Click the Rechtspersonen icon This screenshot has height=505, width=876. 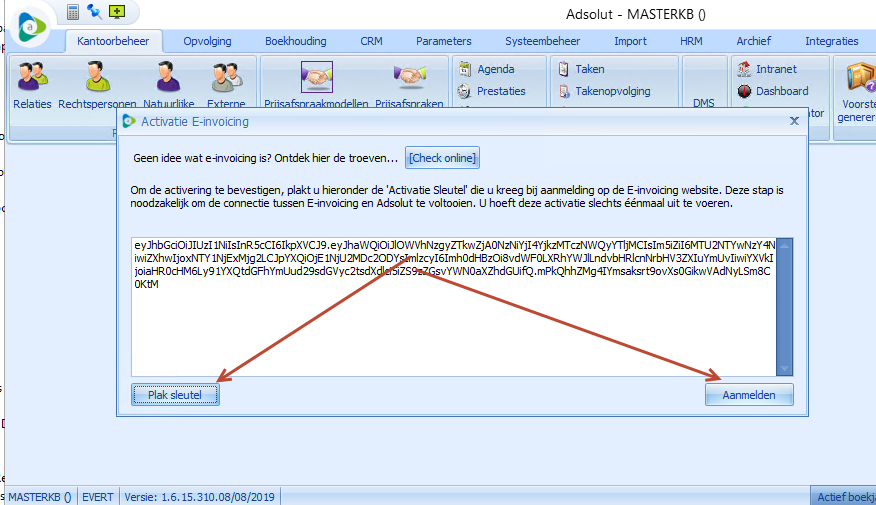pyautogui.click(x=96, y=78)
